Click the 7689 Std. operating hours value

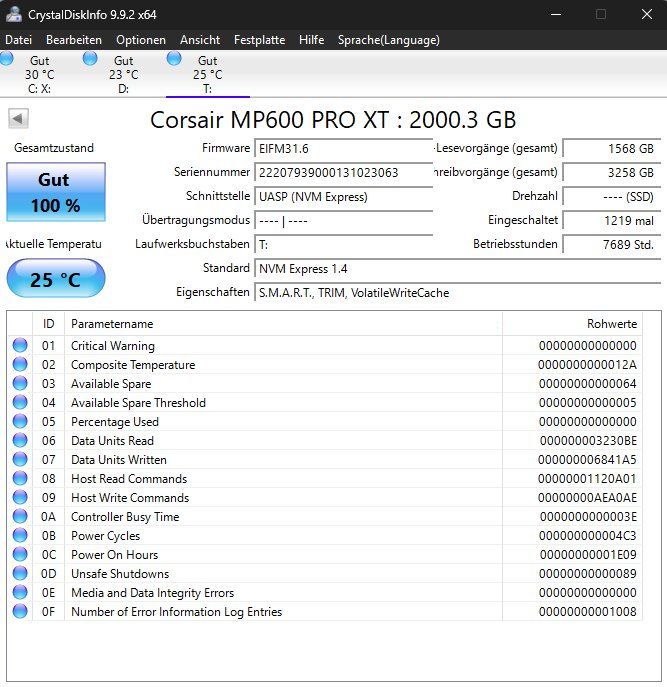click(612, 244)
